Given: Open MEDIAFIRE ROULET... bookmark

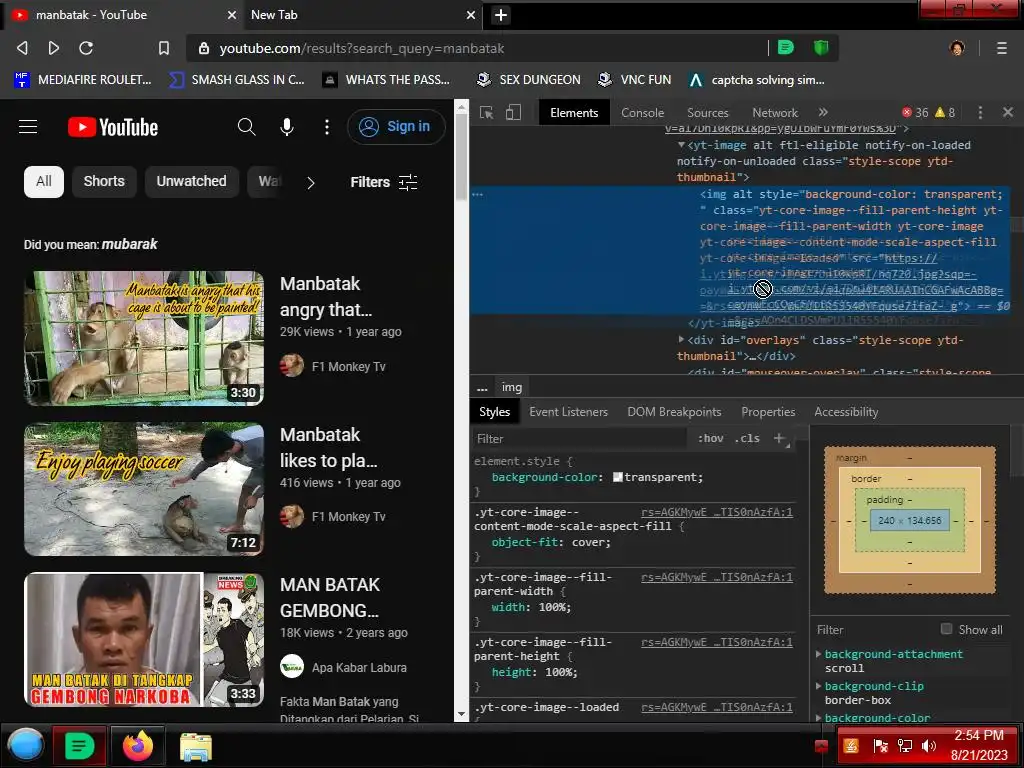Looking at the screenshot, I should pos(83,80).
